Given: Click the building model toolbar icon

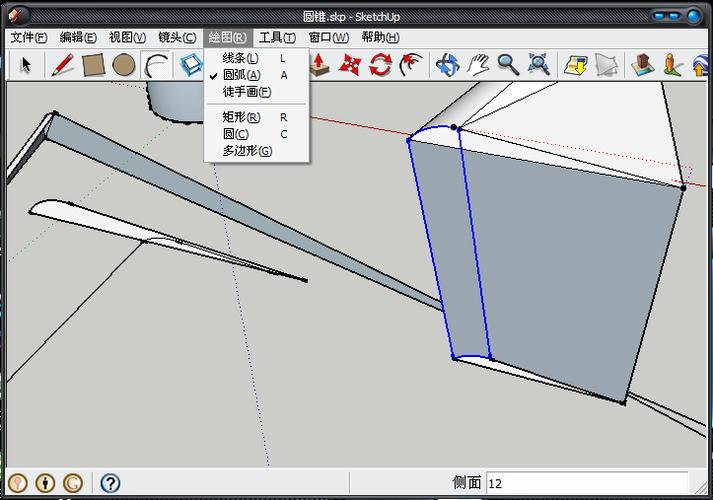Looking at the screenshot, I should coord(643,65).
